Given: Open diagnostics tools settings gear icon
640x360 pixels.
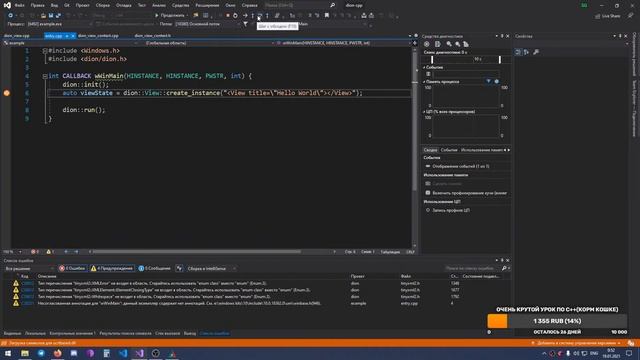Looking at the screenshot, I should [427, 44].
